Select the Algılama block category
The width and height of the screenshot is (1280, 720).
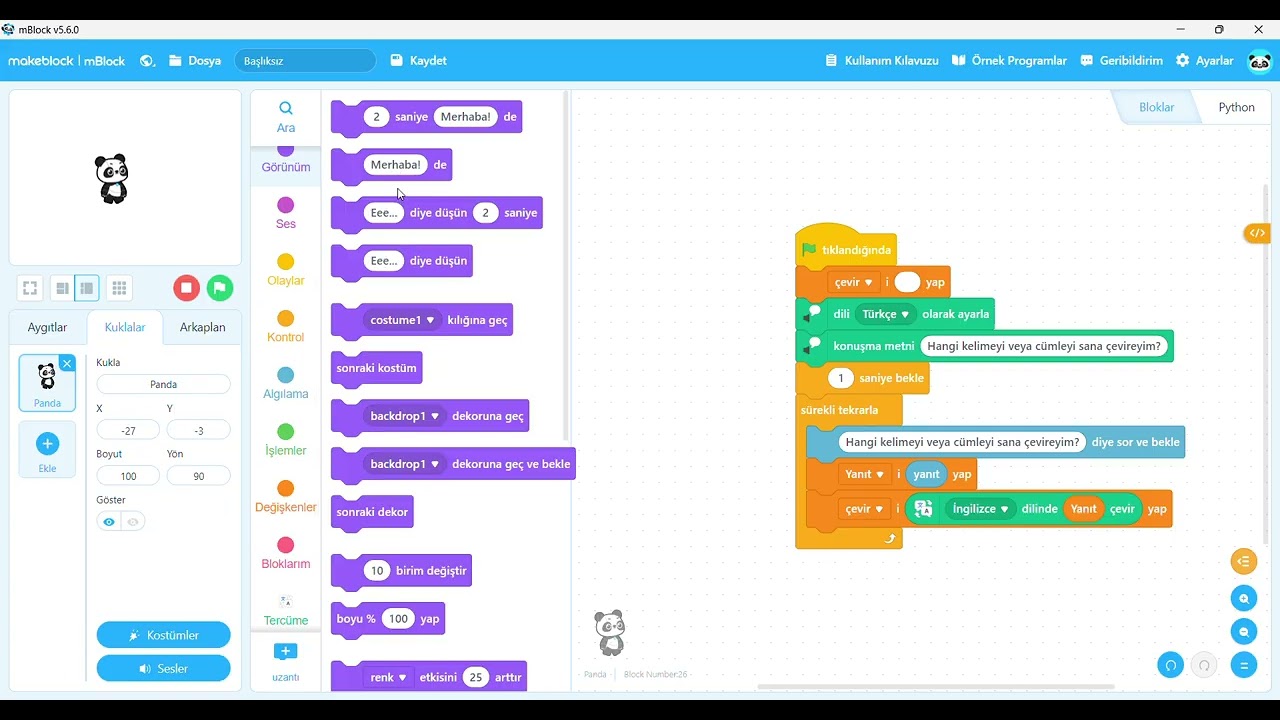pos(286,384)
